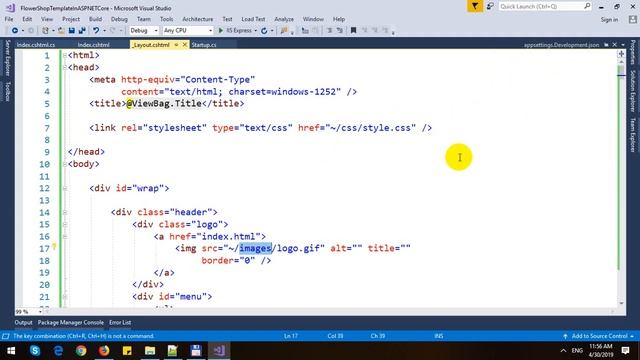Open the document list dropdown arrow in tab strip

pos(623,45)
